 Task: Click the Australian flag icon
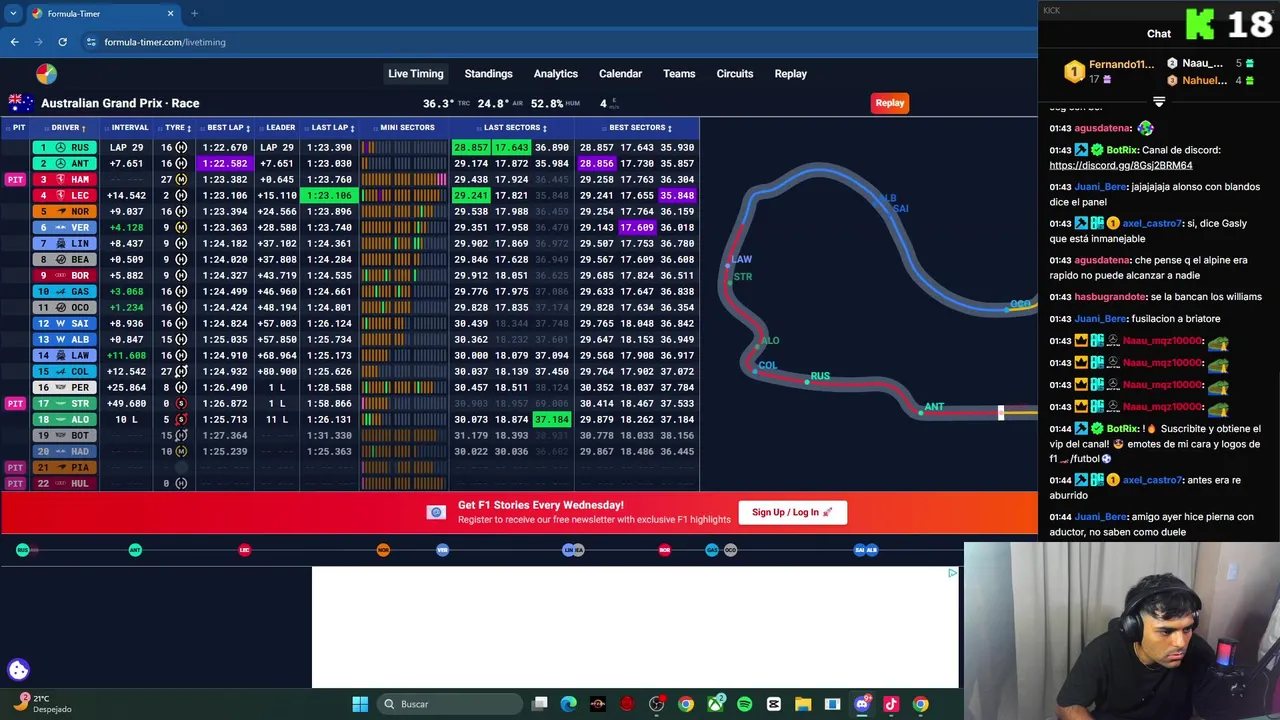(x=20, y=103)
